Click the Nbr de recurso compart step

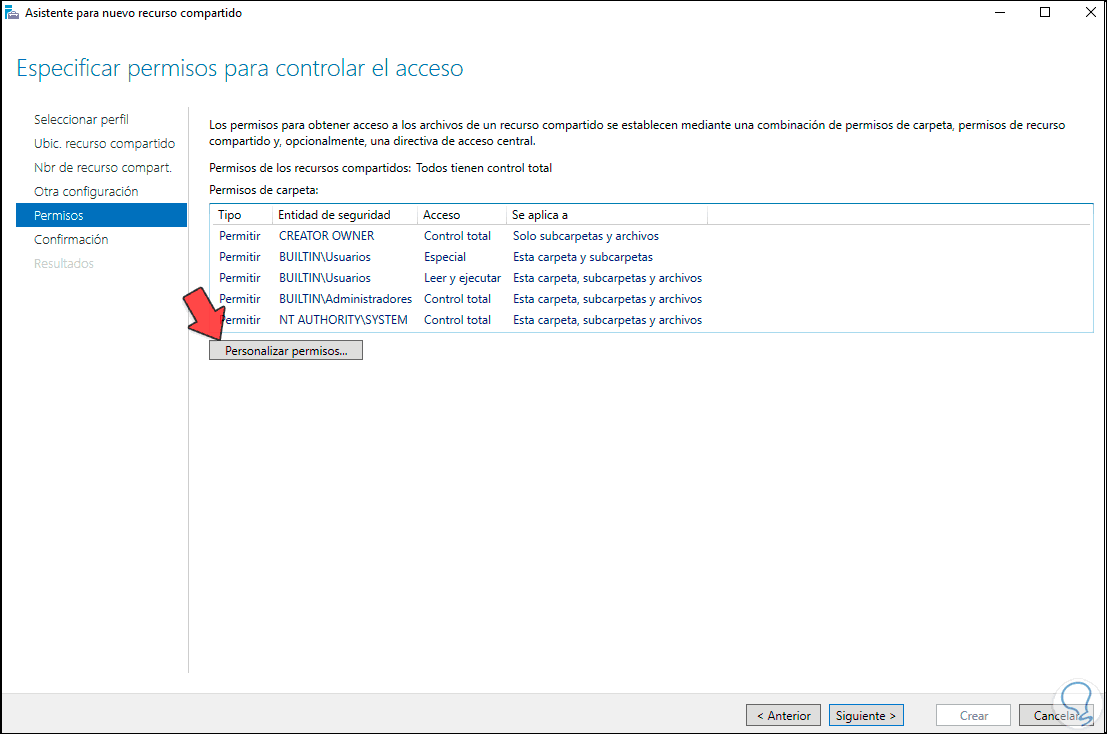click(104, 167)
